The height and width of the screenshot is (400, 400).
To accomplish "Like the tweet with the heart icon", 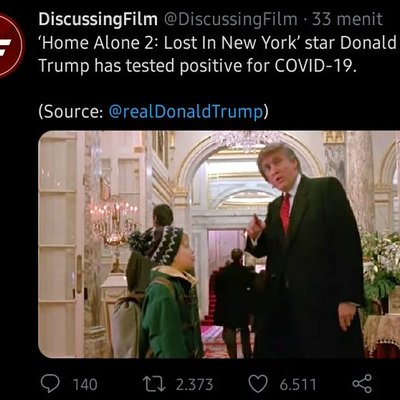I will point(258,384).
